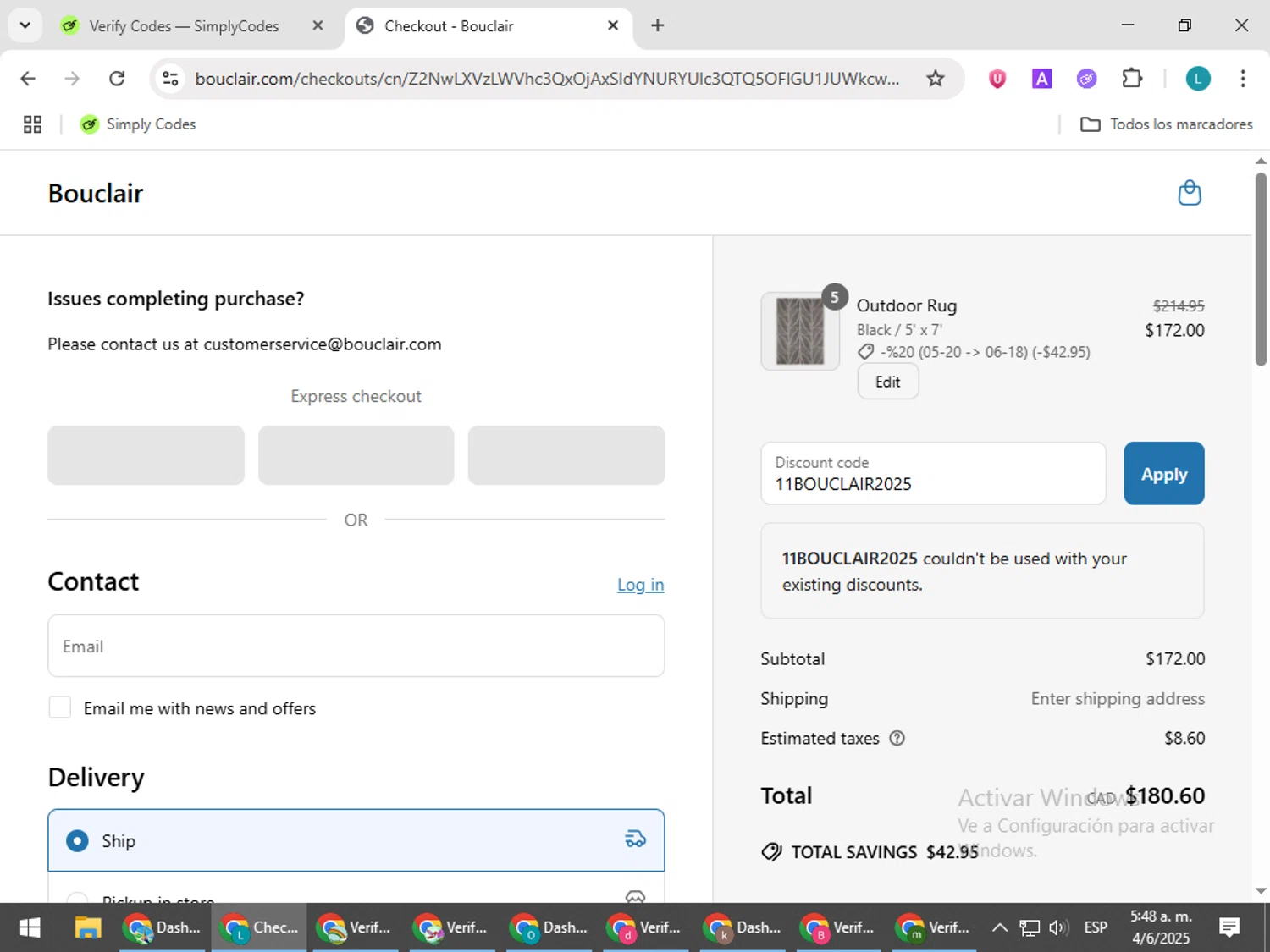Open Todos los marcadores folder
The height and width of the screenshot is (952, 1270).
(1166, 124)
